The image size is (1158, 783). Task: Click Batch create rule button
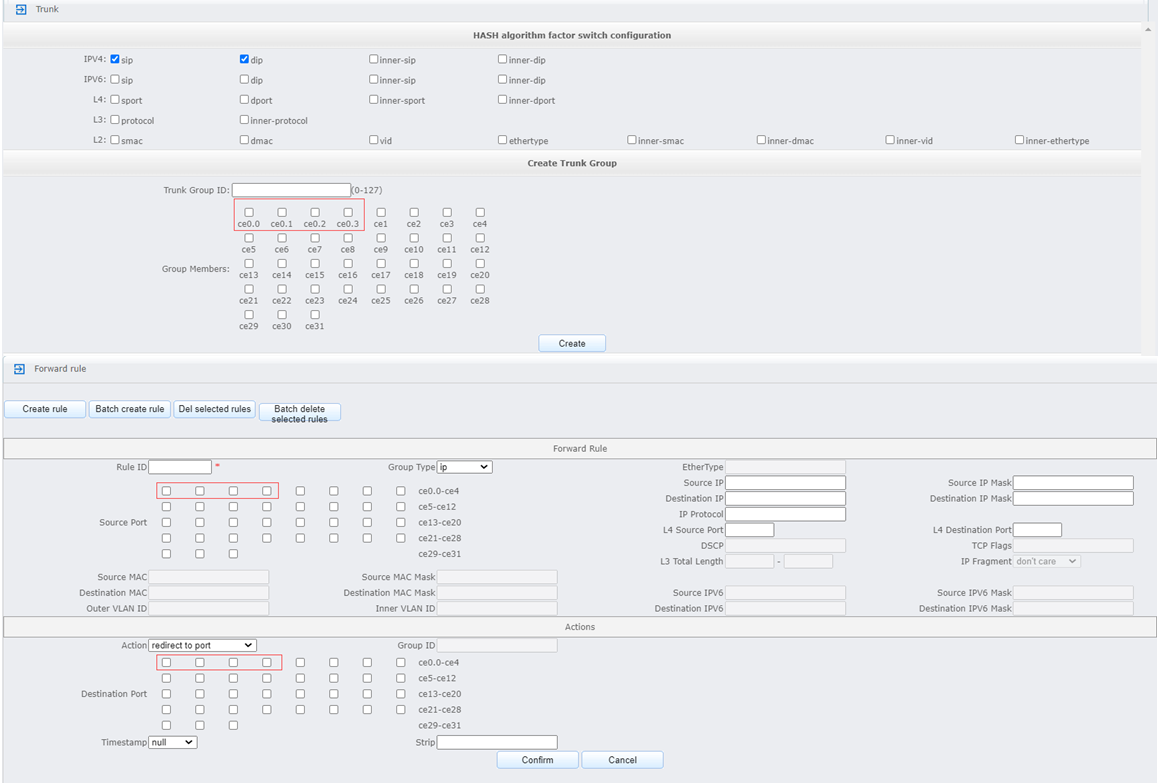click(x=129, y=409)
